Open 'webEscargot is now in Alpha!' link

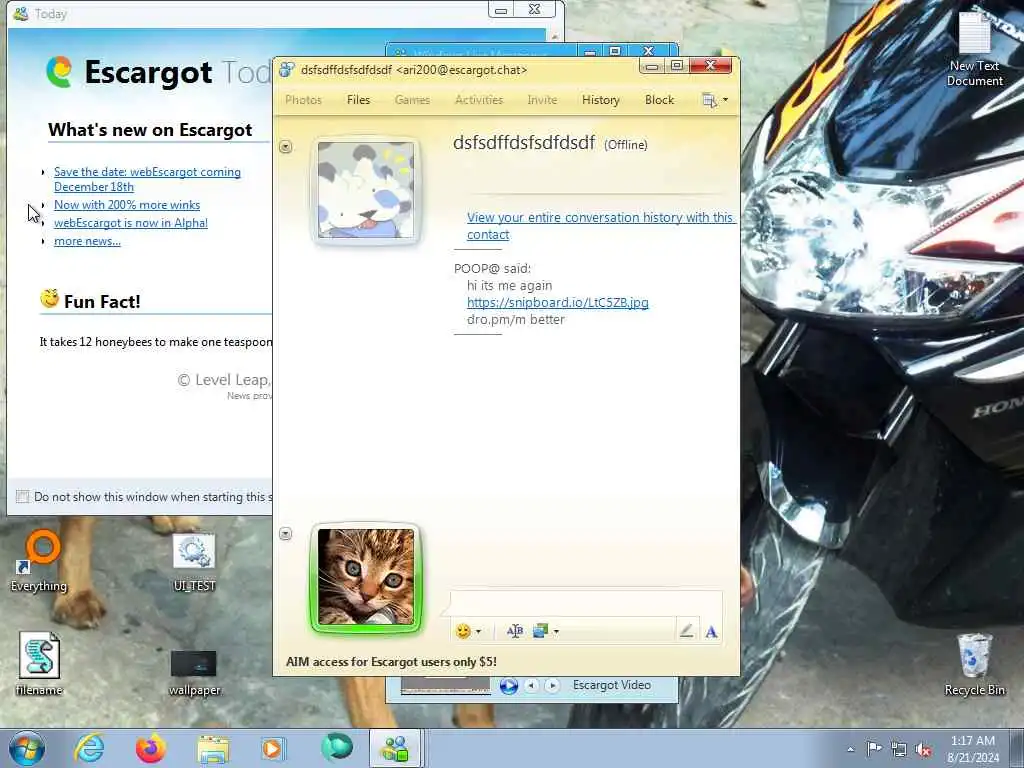tap(131, 223)
